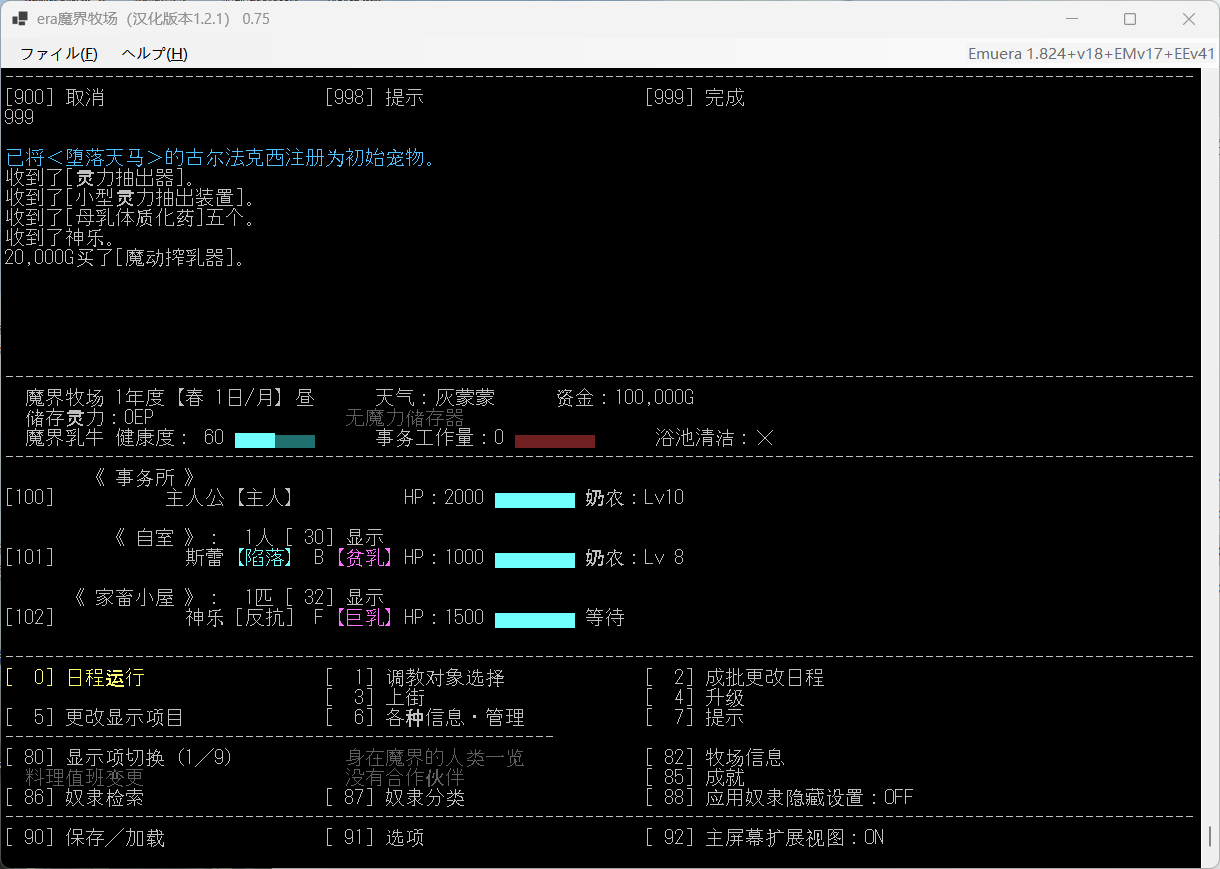Toggle [92] 主屏幕扩展视图:ON
The height and width of the screenshot is (869, 1220).
765,838
